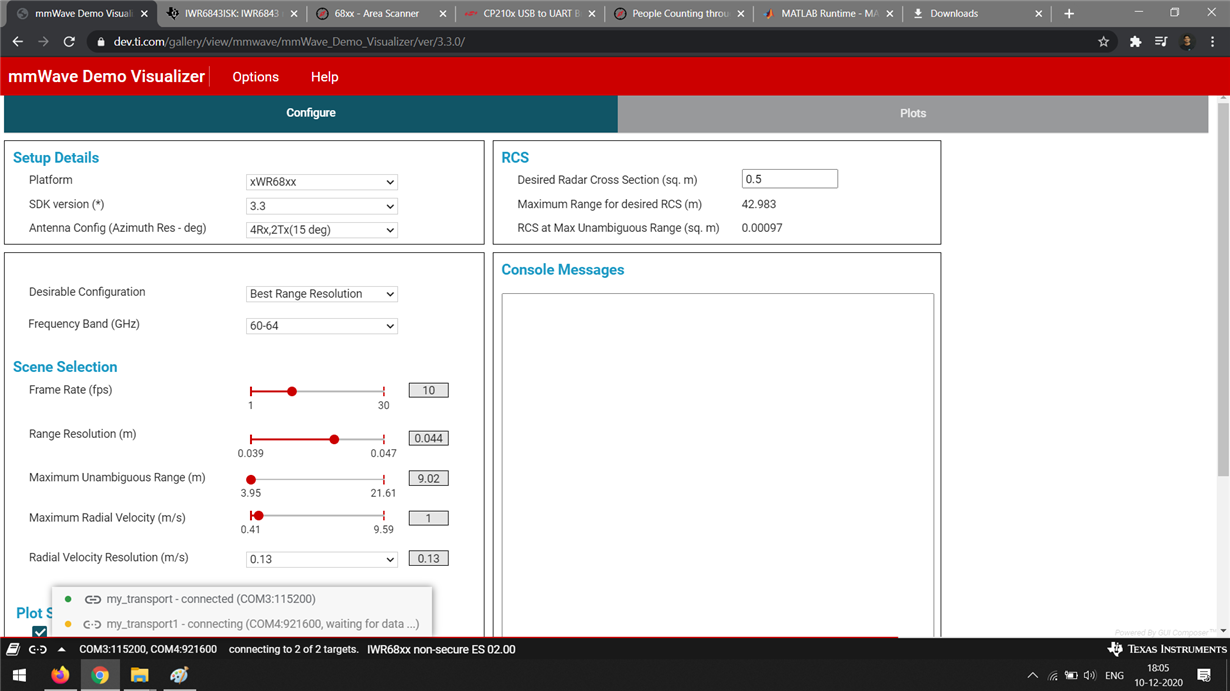The height and width of the screenshot is (691, 1230).
Task: Click the Chrome taskbar icon
Action: coord(100,676)
